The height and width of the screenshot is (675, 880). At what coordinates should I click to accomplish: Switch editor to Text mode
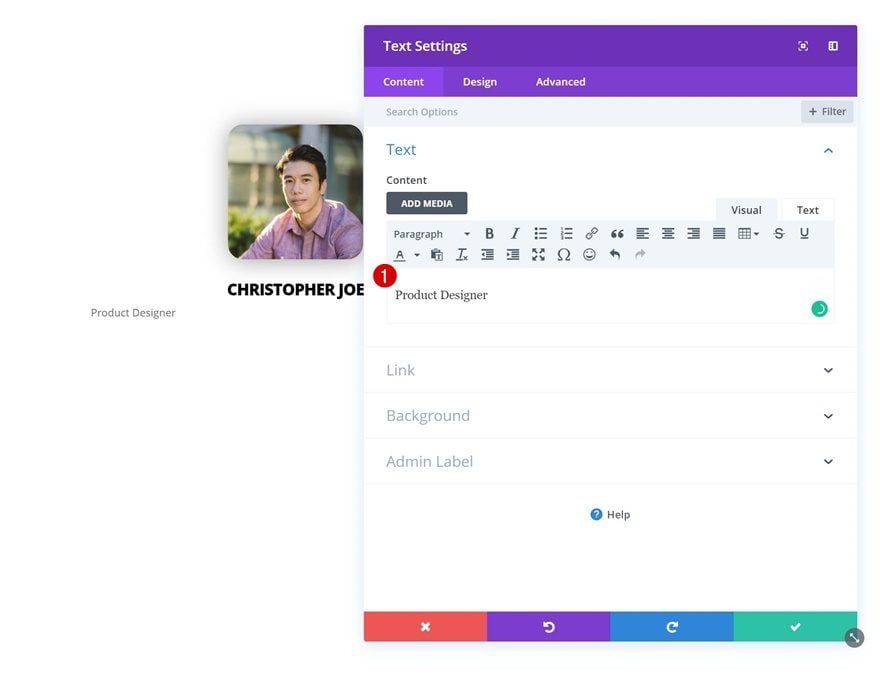click(808, 210)
